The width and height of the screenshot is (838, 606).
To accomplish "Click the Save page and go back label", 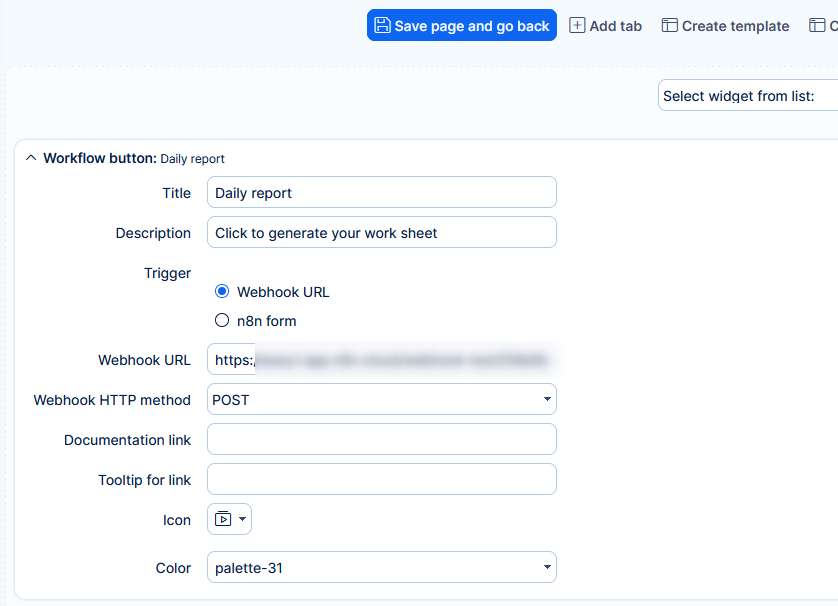I will click(471, 26).
